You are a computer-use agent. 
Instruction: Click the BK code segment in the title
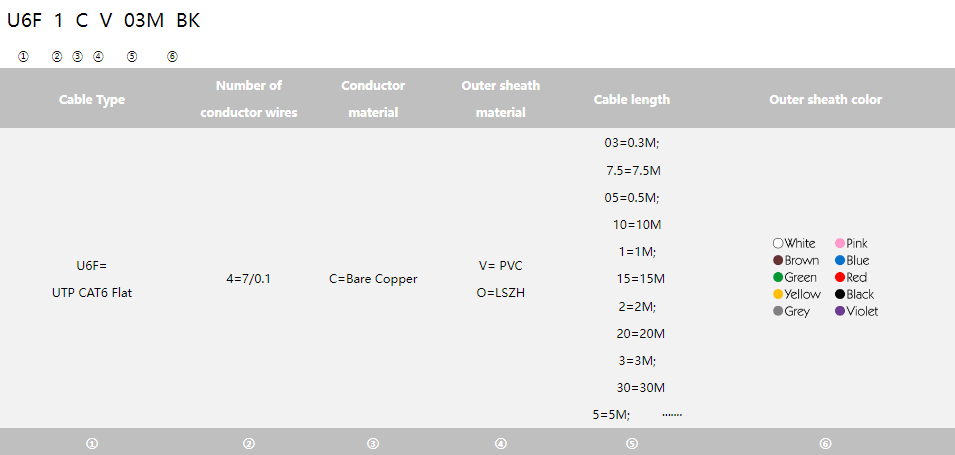pyautogui.click(x=188, y=20)
